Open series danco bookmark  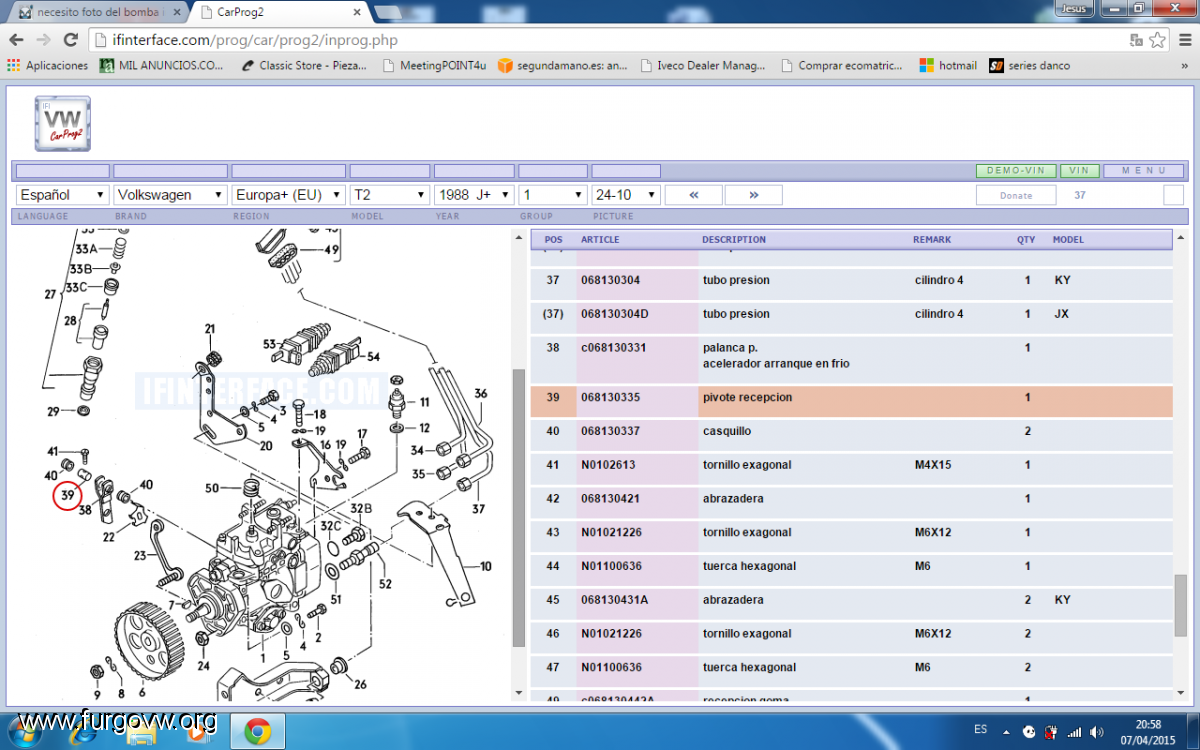(x=1029, y=66)
